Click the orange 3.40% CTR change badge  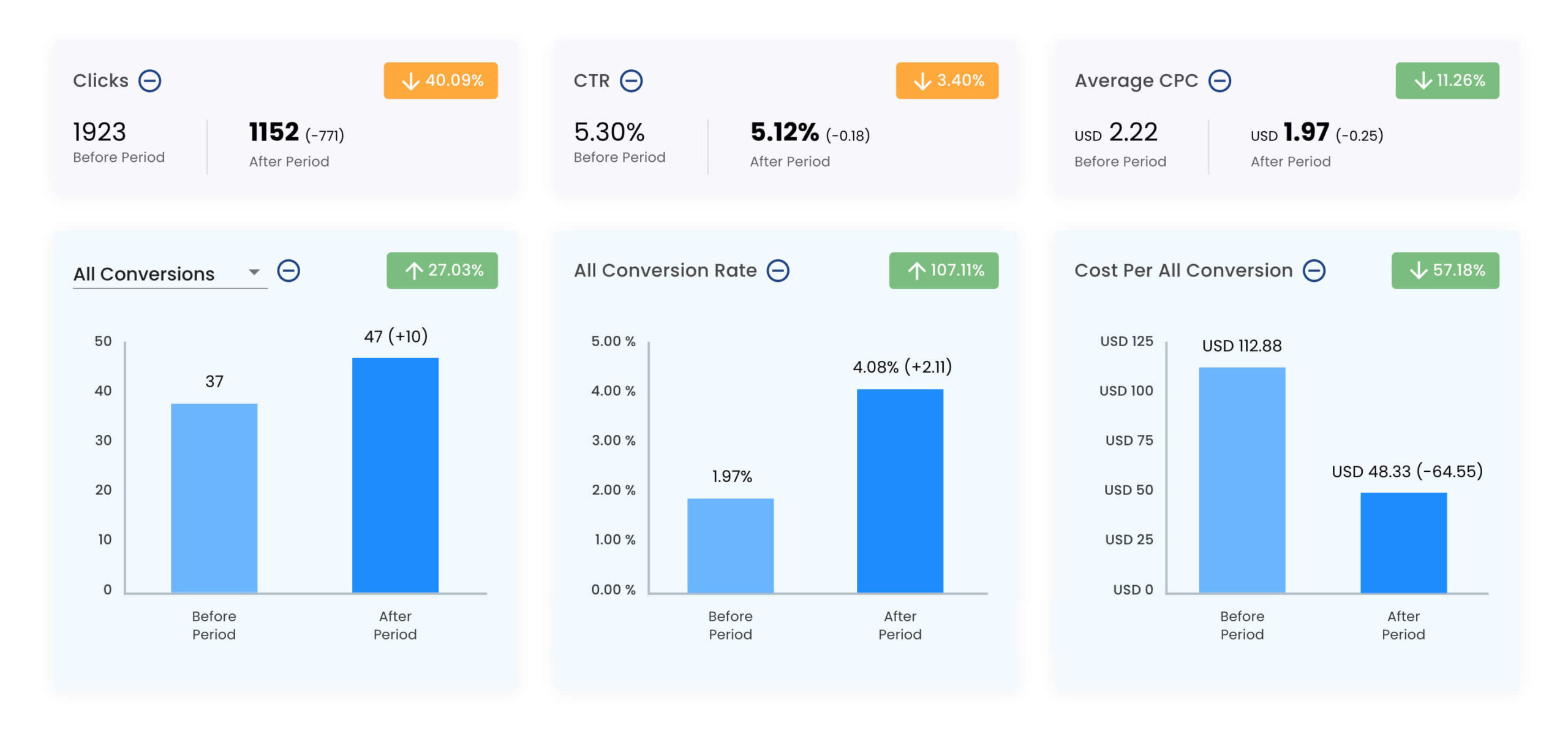946,80
